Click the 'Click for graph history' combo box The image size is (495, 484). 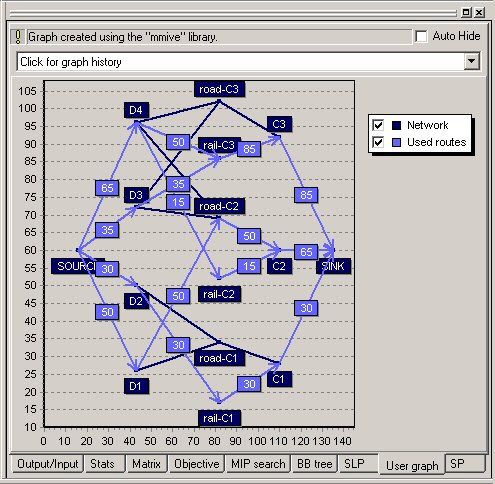click(248, 61)
